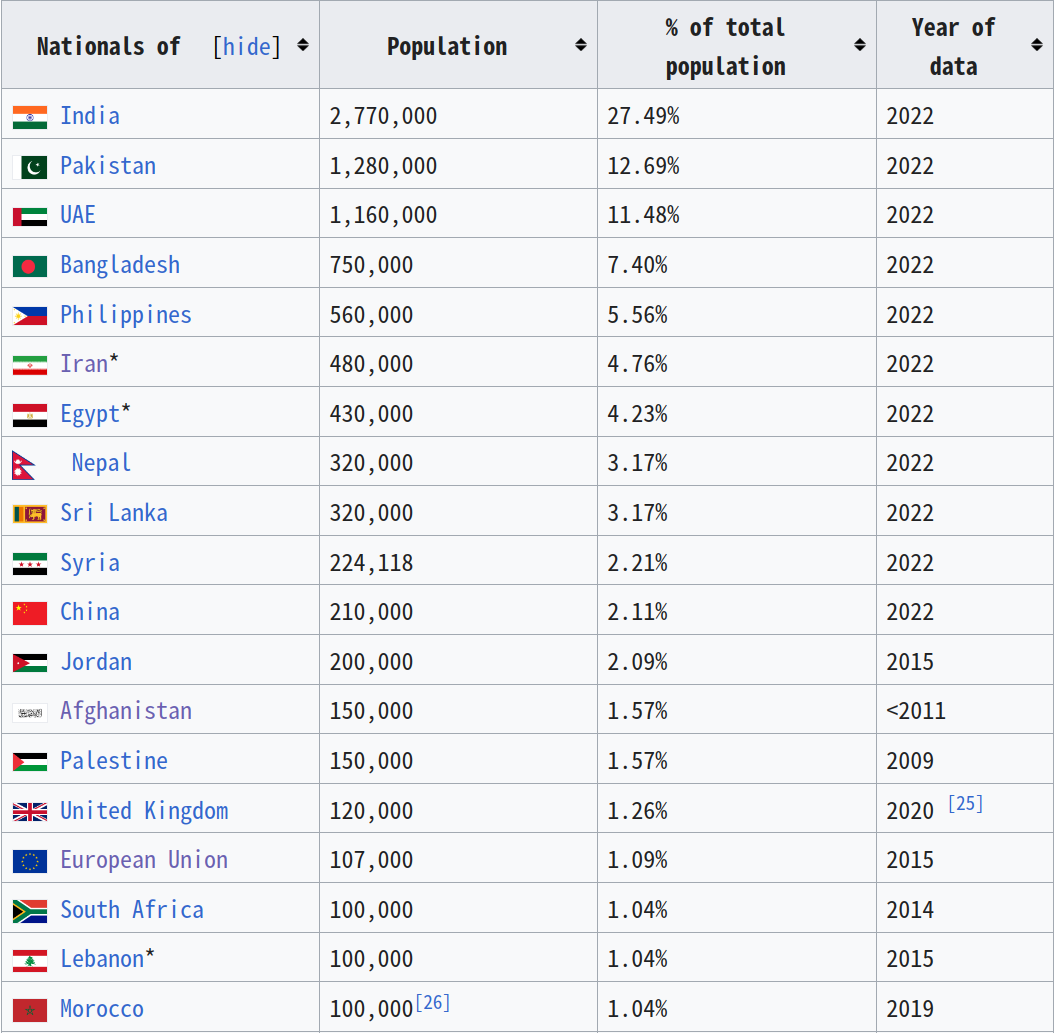
Task: Click the Nepal flag icon
Action: tap(24, 465)
